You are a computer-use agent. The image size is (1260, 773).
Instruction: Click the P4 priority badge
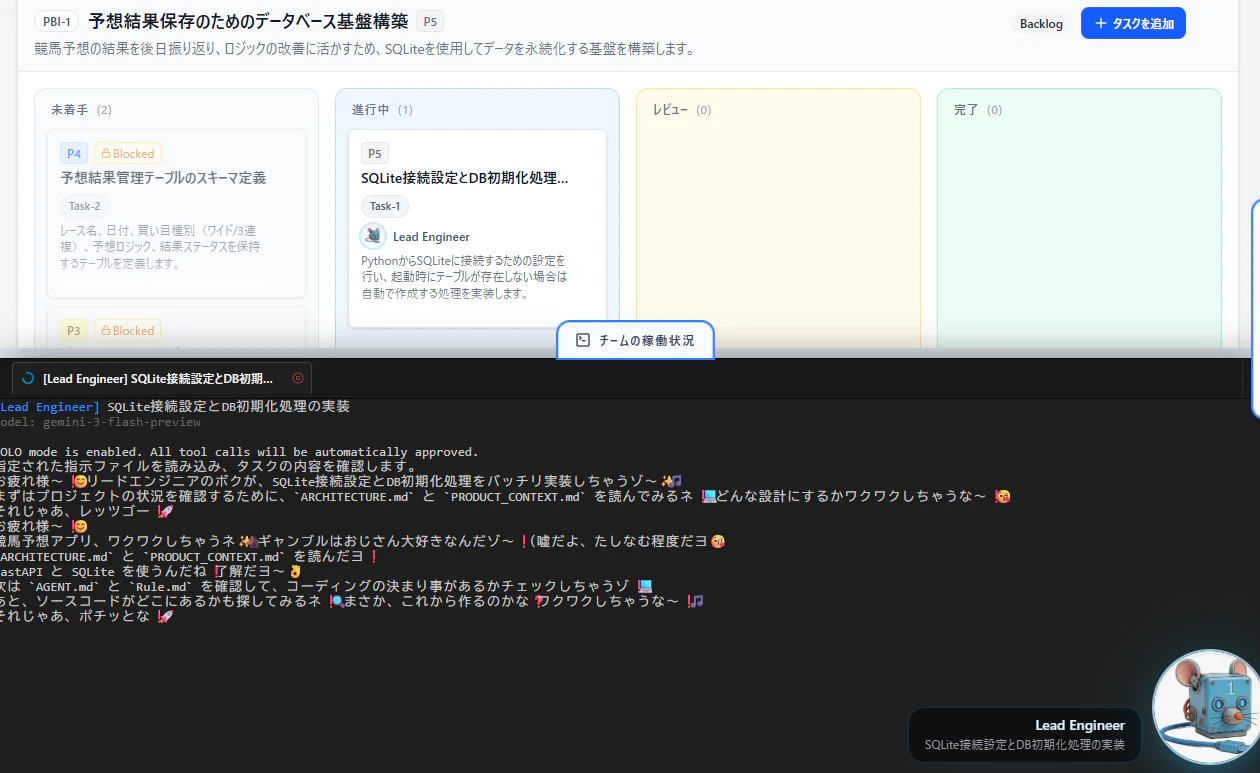click(x=74, y=153)
